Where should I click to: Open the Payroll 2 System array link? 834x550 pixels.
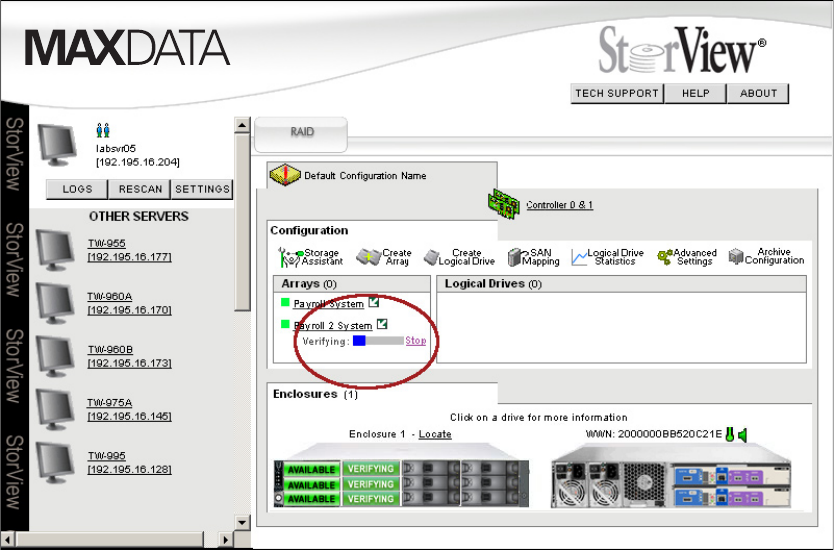pos(333,326)
